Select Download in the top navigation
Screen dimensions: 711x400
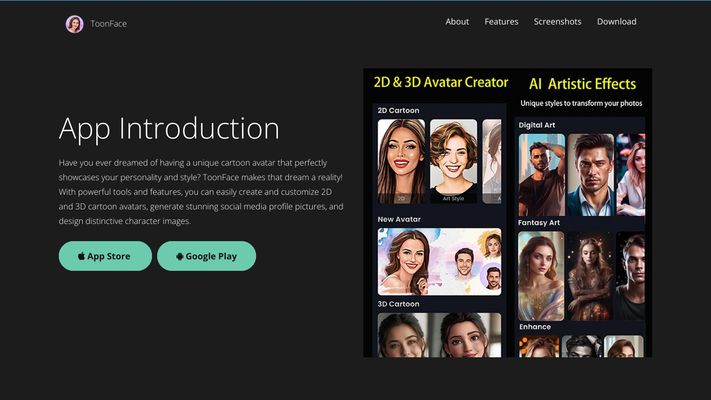click(616, 21)
